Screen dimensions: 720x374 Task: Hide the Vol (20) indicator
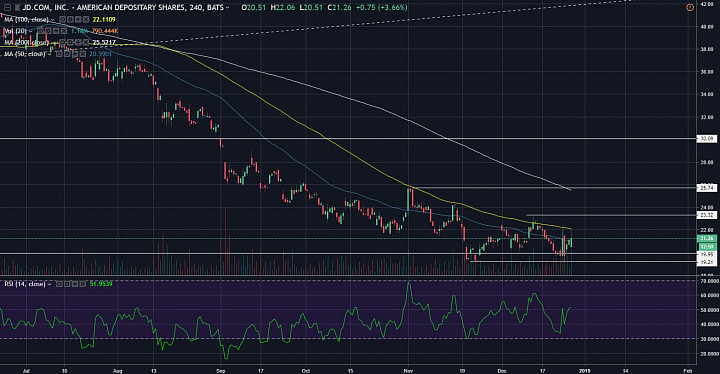coord(40,31)
